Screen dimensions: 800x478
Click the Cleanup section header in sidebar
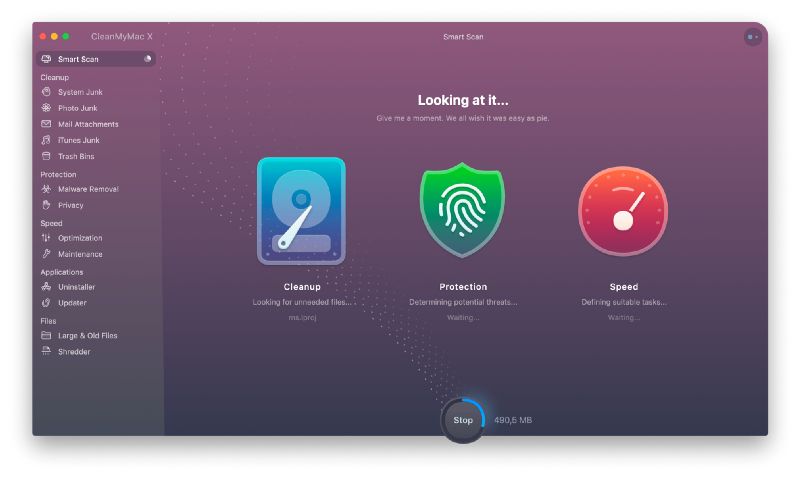[x=55, y=77]
